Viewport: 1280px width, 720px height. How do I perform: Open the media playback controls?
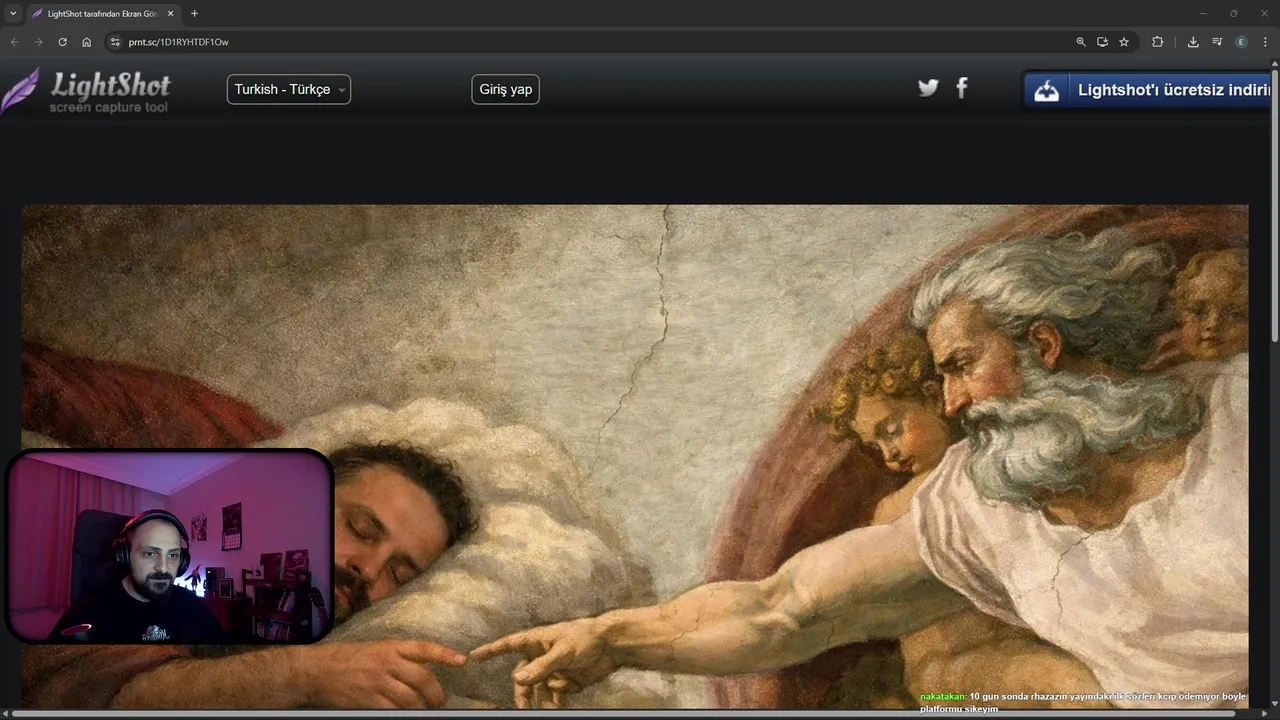[x=1217, y=42]
